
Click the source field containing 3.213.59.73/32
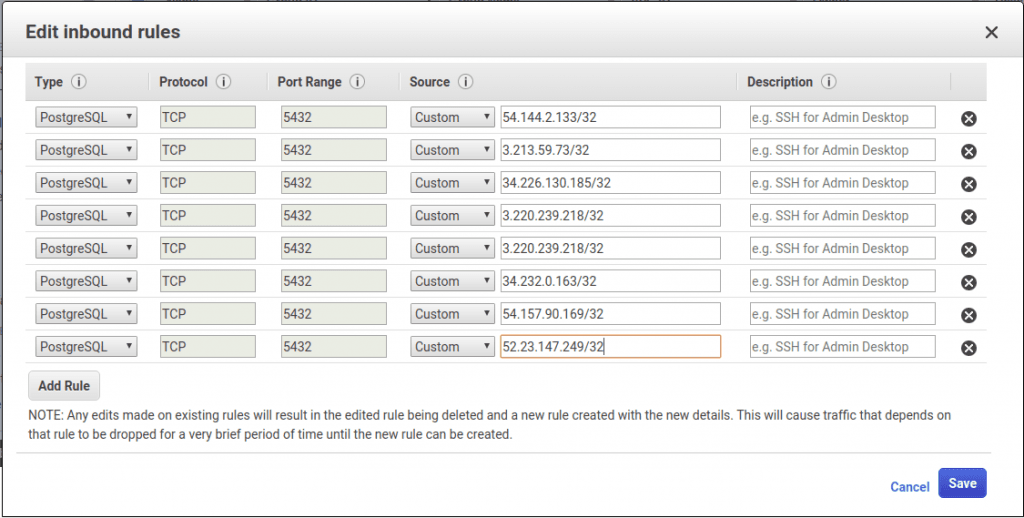pos(610,150)
